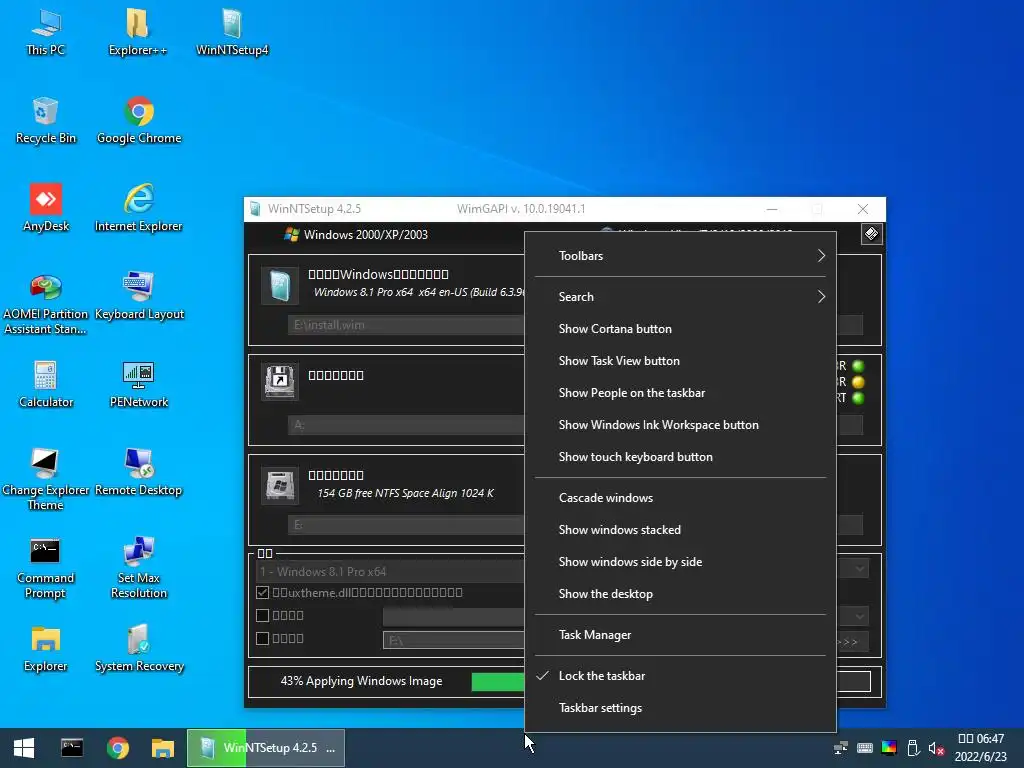Image resolution: width=1024 pixels, height=768 pixels.
Task: Select Show Cortana button
Action: [680, 328]
